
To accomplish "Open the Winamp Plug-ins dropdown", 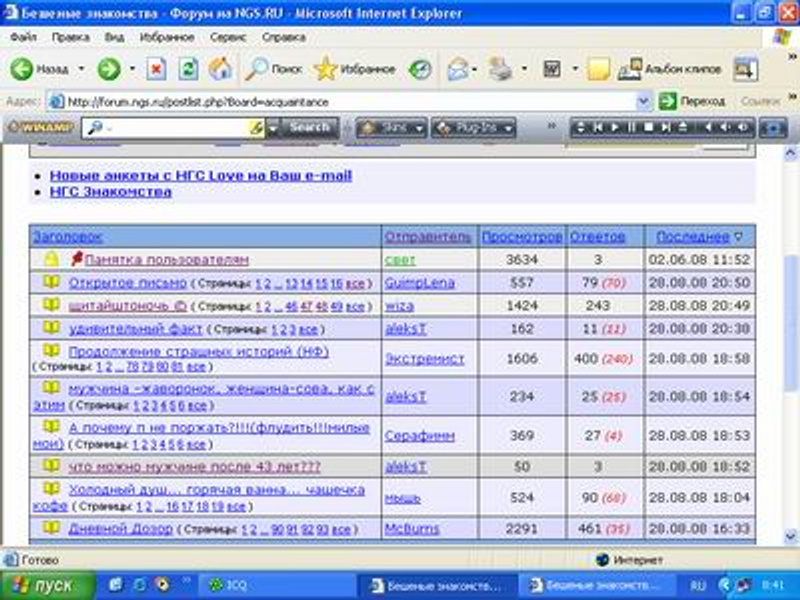I will [x=471, y=128].
